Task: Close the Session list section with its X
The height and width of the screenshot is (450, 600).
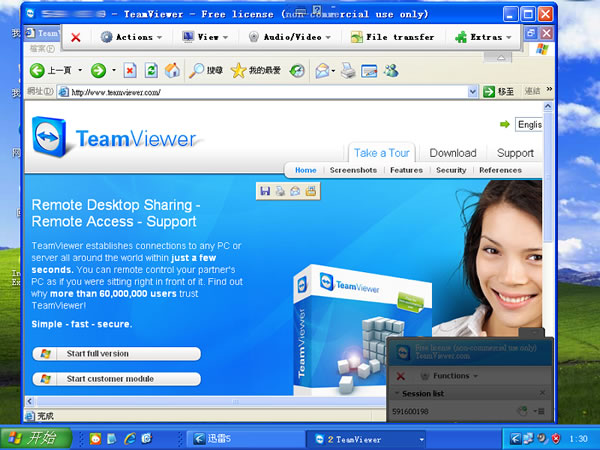Action: [542, 393]
